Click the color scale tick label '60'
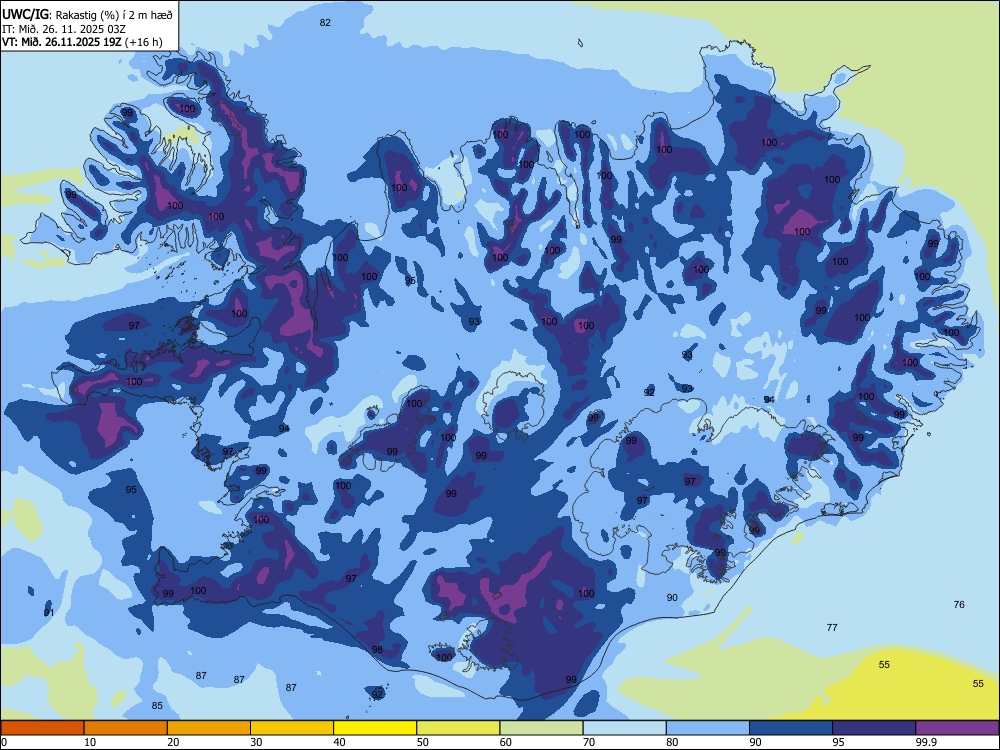 (506, 742)
